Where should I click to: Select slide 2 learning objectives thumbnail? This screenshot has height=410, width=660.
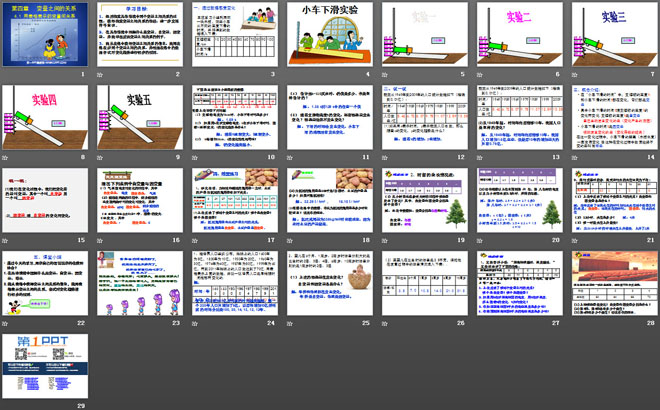point(140,34)
